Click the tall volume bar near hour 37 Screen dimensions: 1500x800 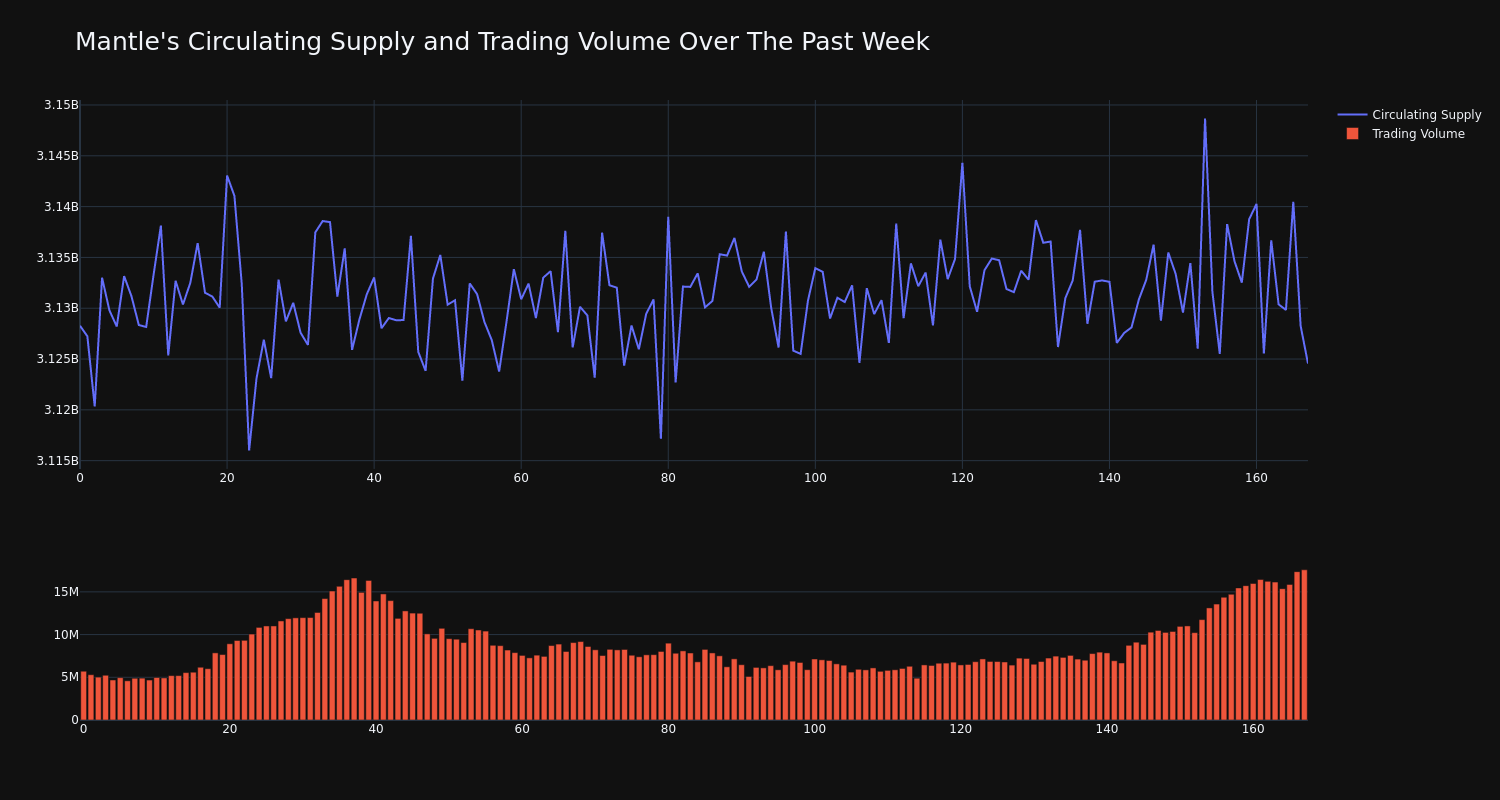click(x=354, y=649)
